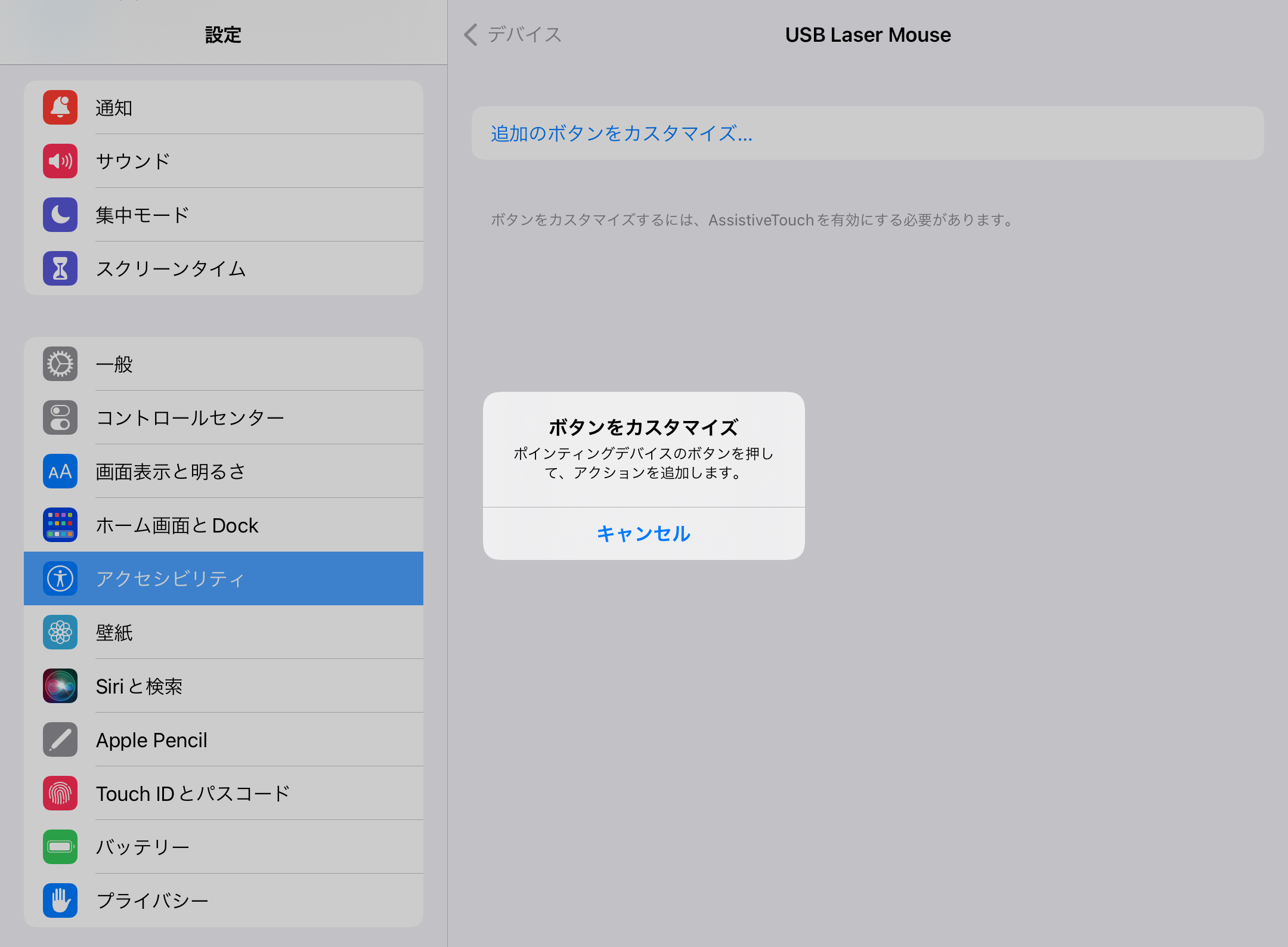This screenshot has width=1288, height=947.
Task: Click the gear icon next to 一般
Action: [60, 364]
